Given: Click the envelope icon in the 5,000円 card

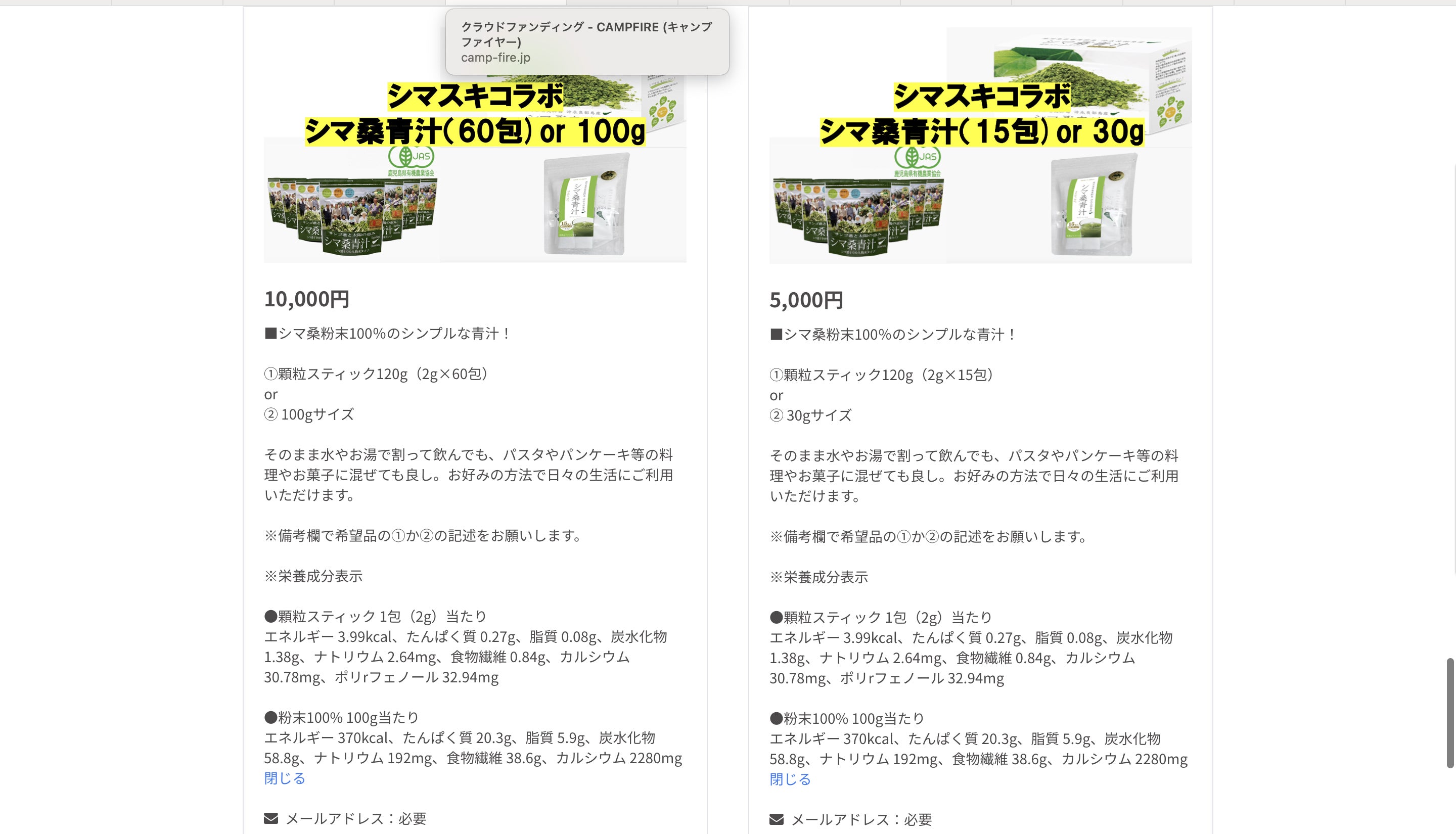Looking at the screenshot, I should (776, 819).
